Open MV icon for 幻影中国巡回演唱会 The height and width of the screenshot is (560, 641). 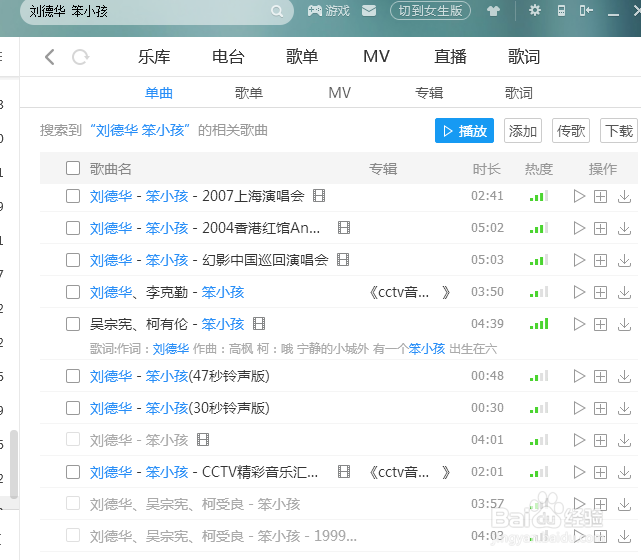tap(343, 260)
